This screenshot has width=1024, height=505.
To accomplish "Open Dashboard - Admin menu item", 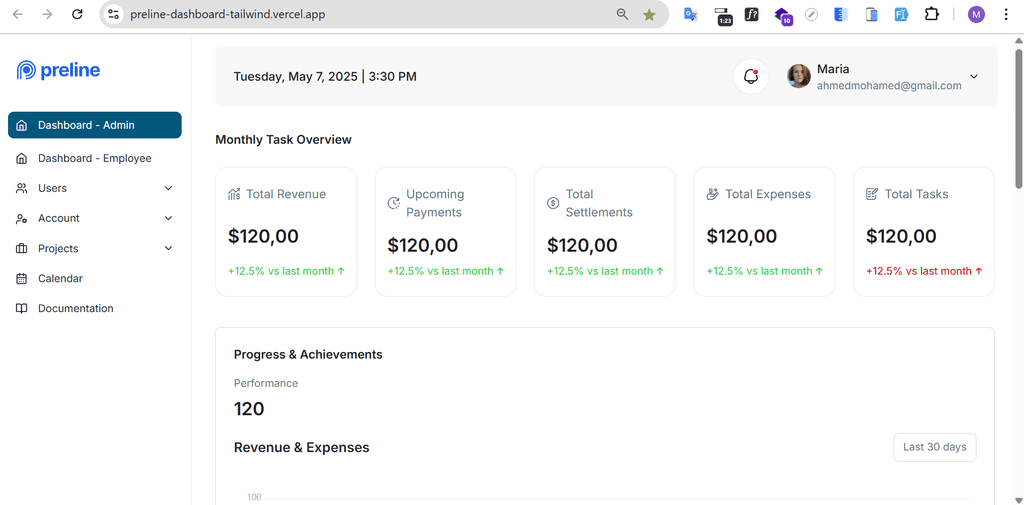I will pos(95,125).
